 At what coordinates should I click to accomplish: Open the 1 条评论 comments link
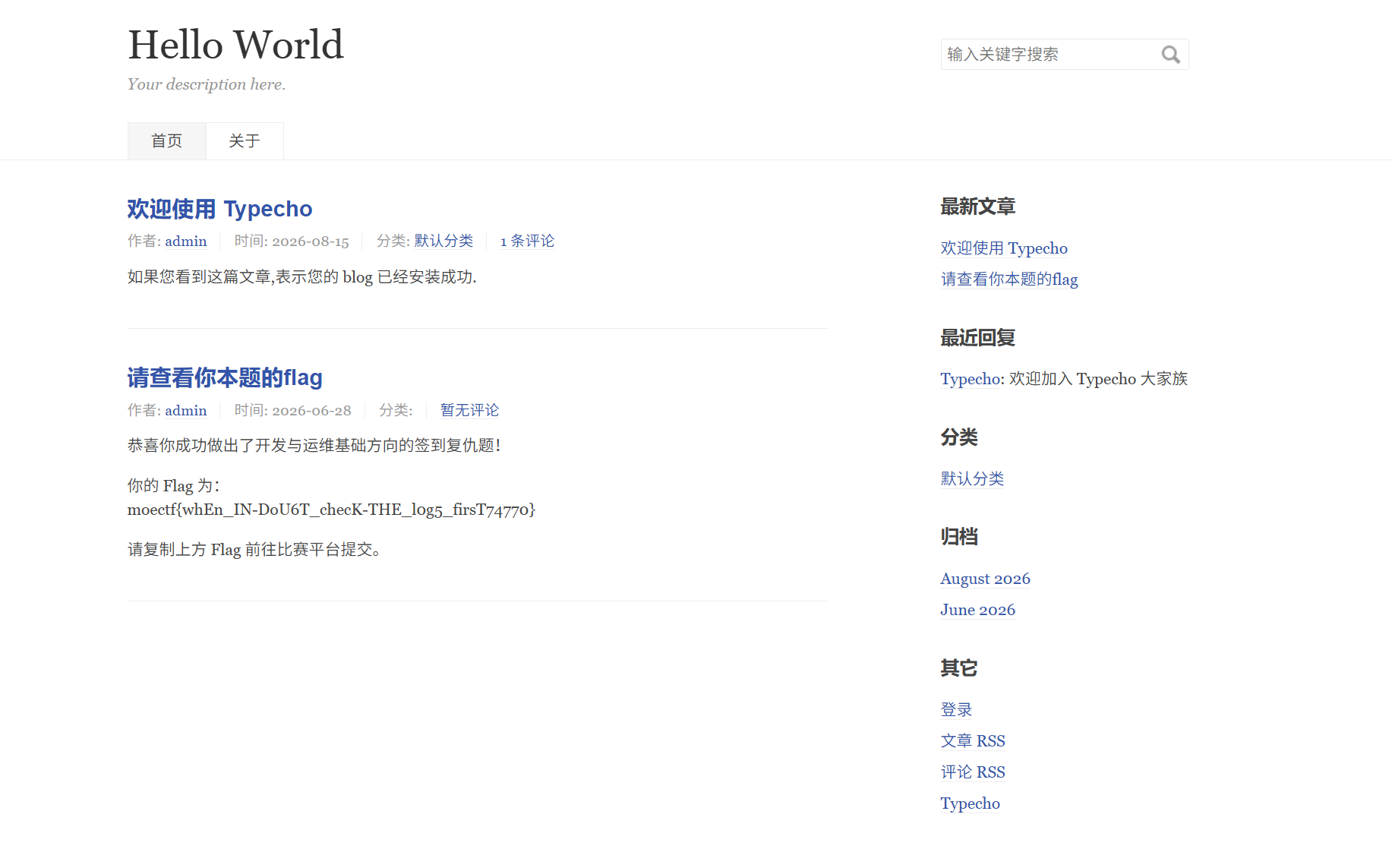(x=527, y=241)
